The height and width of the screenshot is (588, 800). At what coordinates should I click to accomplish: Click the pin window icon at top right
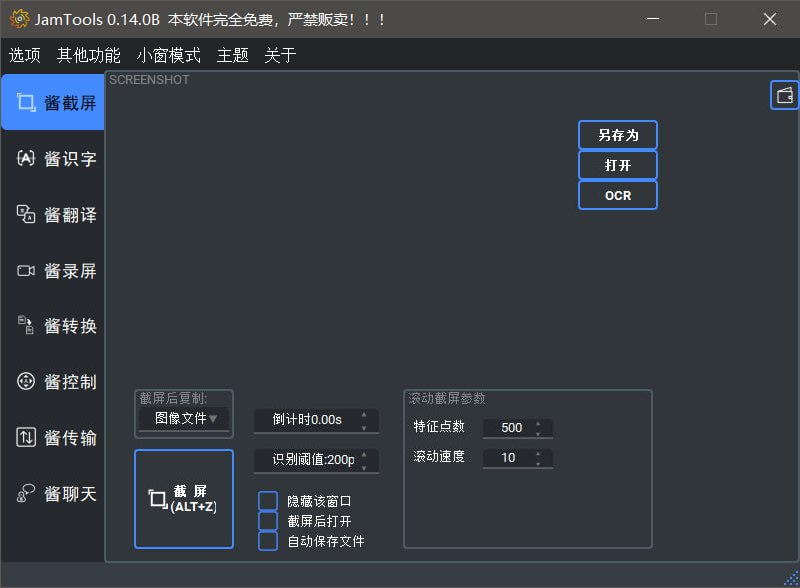click(784, 95)
